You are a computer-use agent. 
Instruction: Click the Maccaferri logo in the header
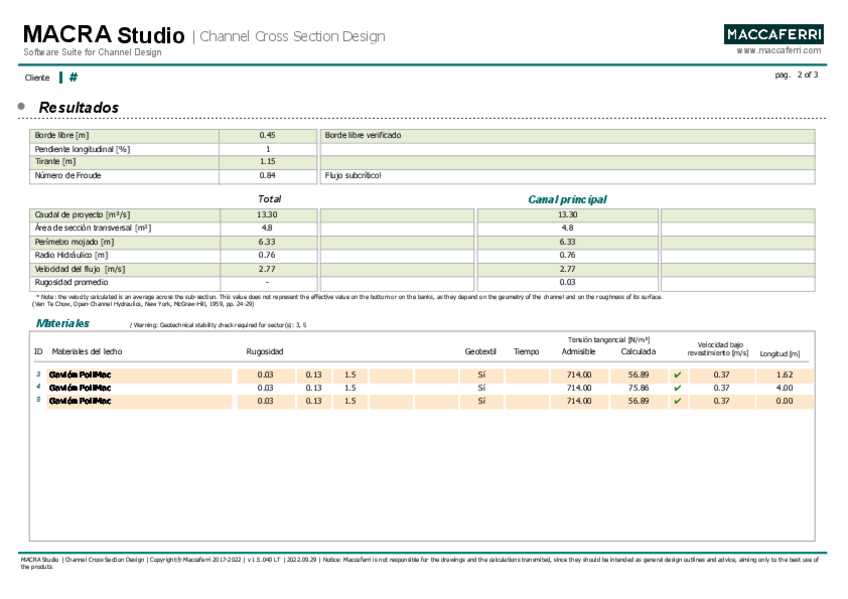coord(773,34)
